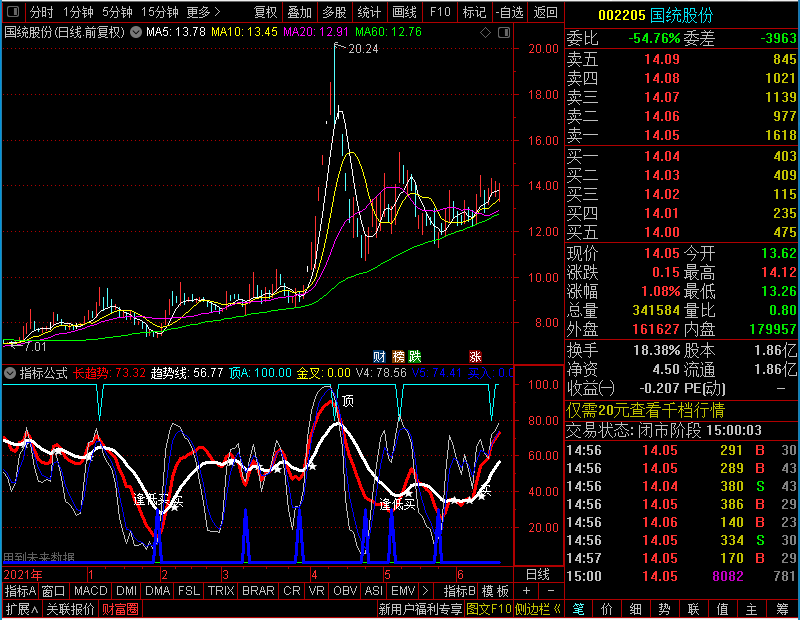Click the 画线 drawing tool button

tap(405, 11)
